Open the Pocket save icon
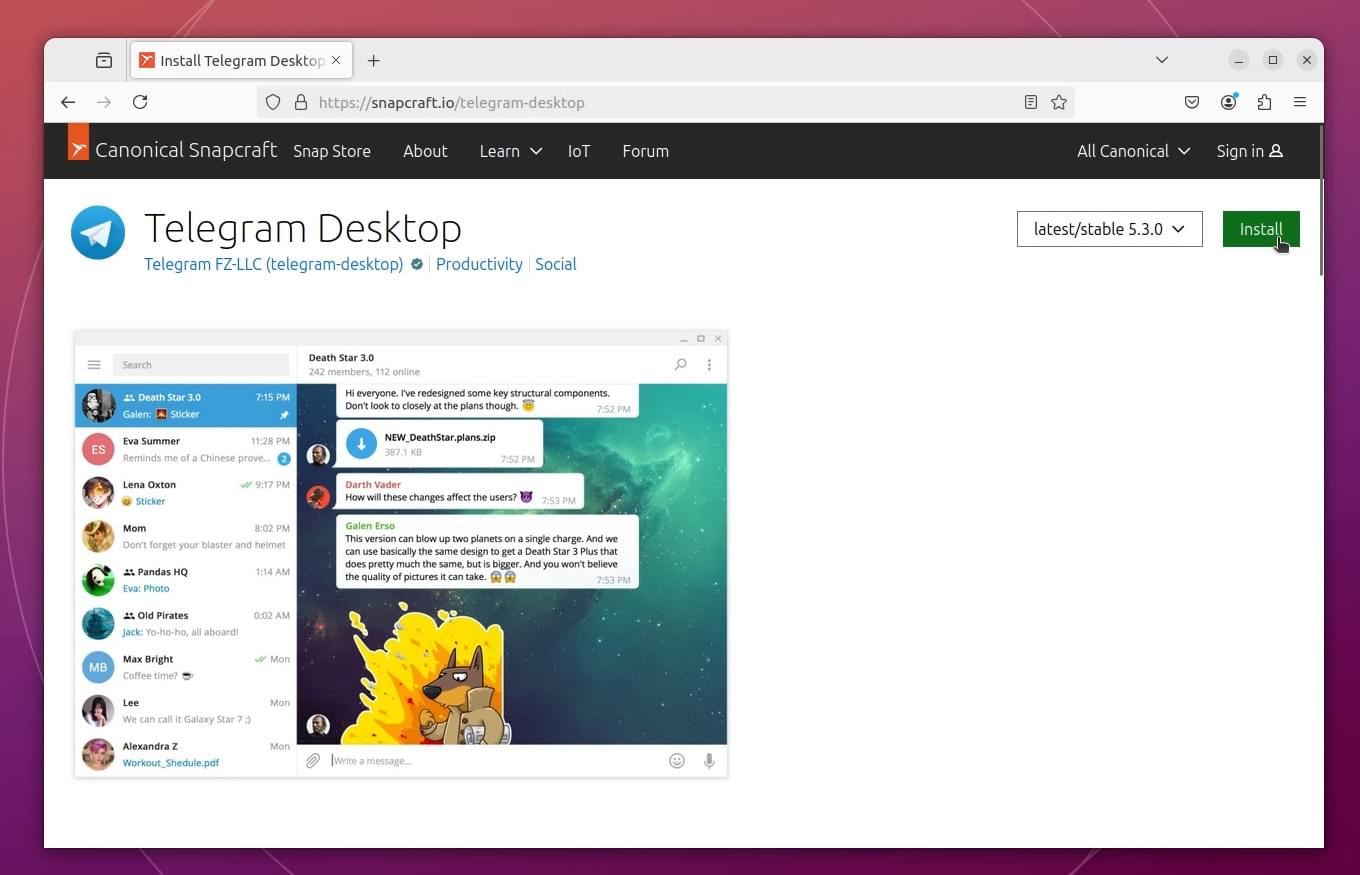1360x875 pixels. click(1192, 102)
